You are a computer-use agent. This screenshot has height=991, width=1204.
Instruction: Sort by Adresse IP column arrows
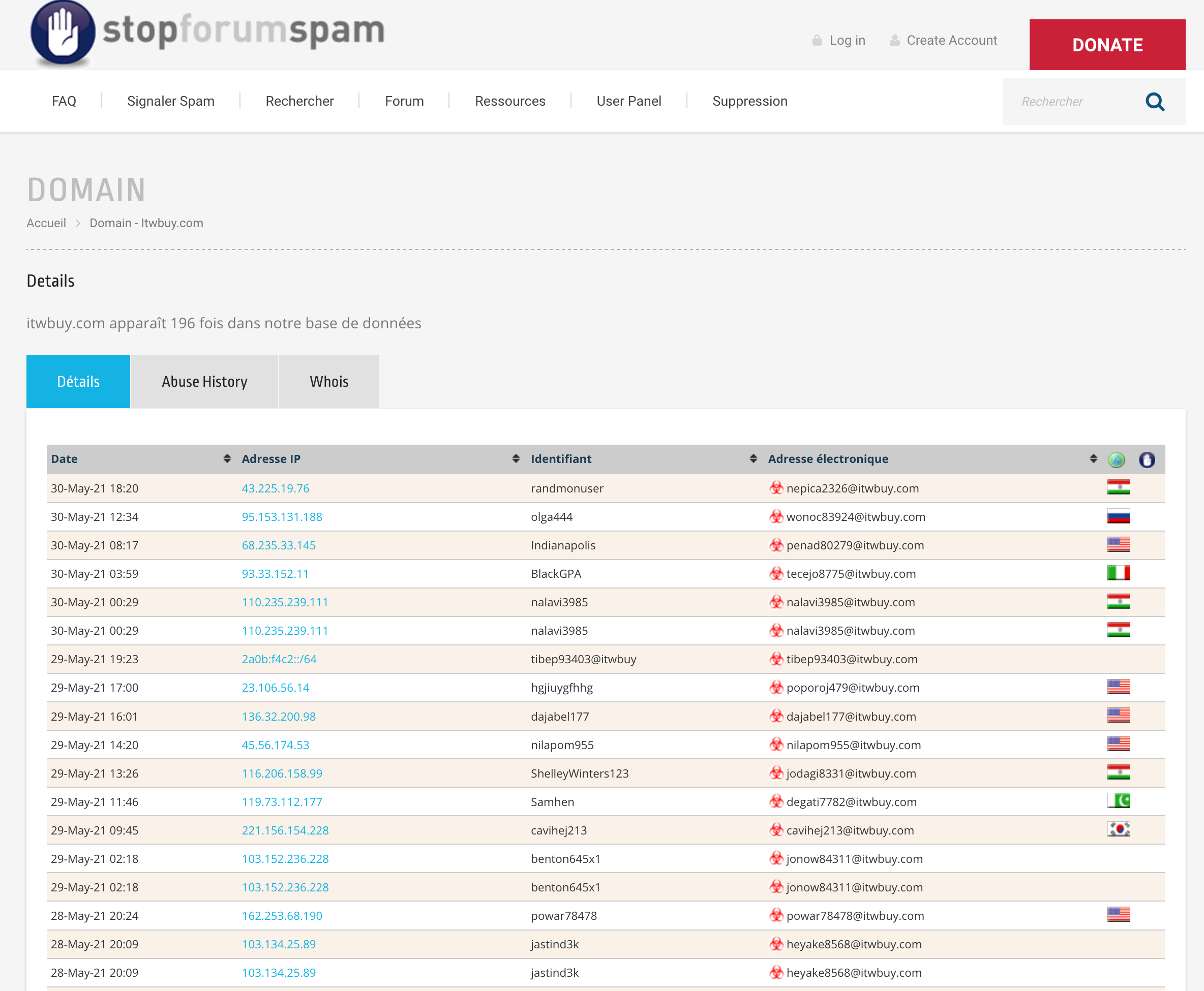[x=516, y=459]
